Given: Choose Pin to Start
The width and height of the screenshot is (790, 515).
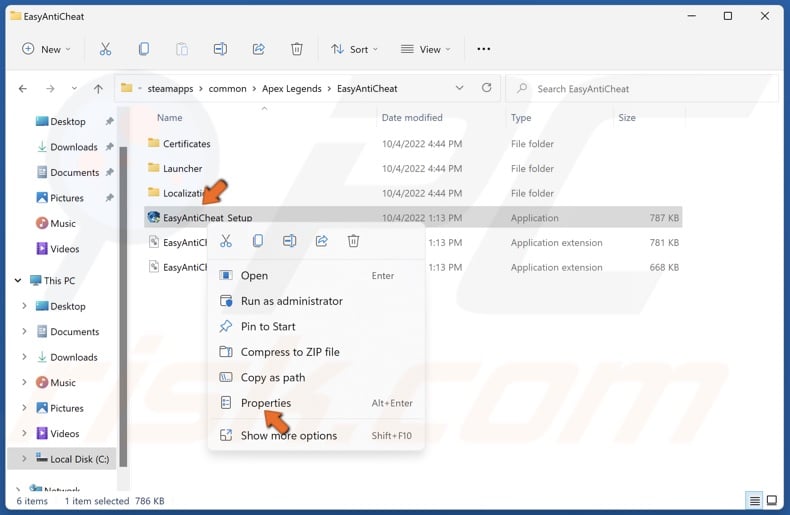Looking at the screenshot, I should tap(316, 326).
